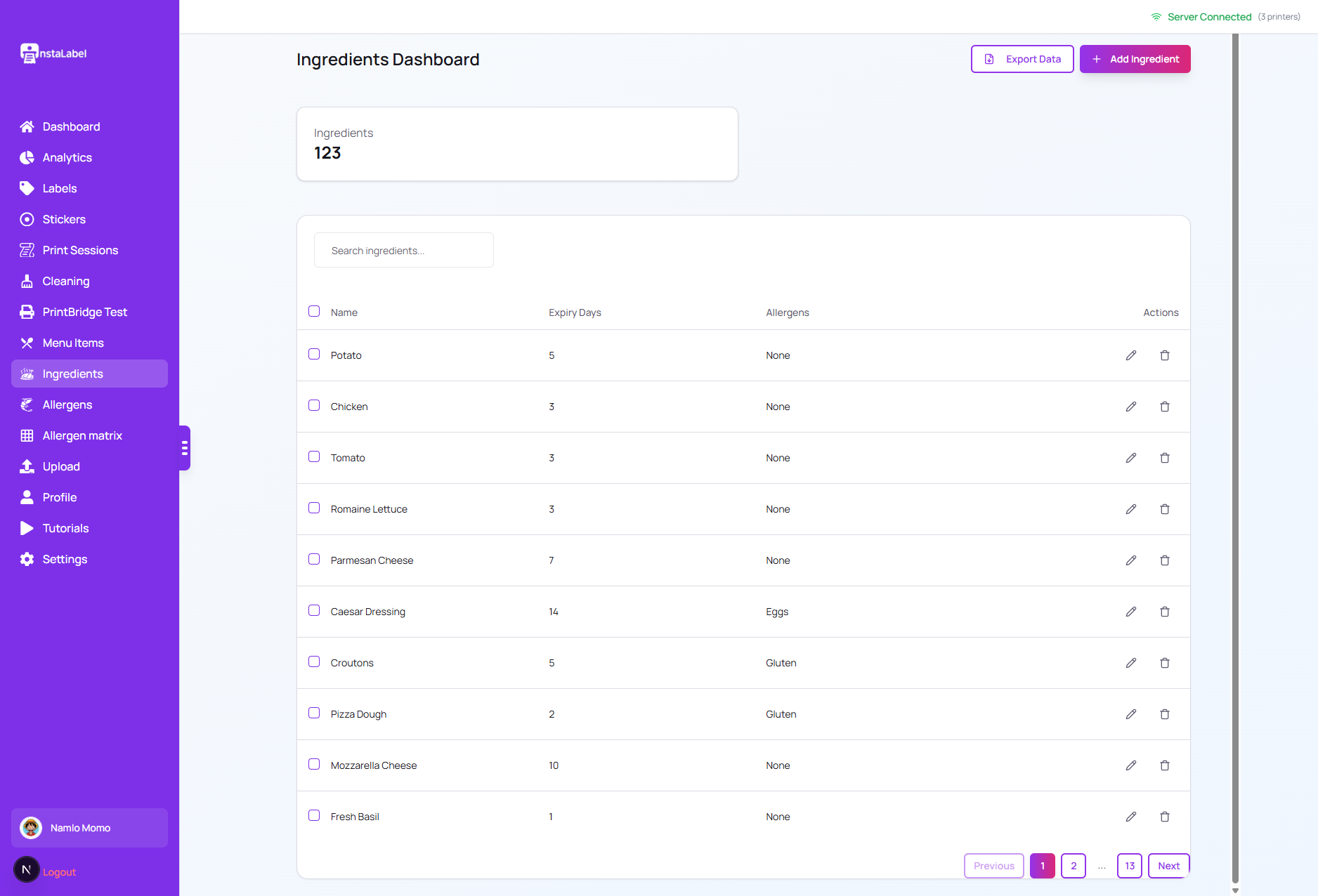Go to Analytics in the sidebar

(x=89, y=157)
